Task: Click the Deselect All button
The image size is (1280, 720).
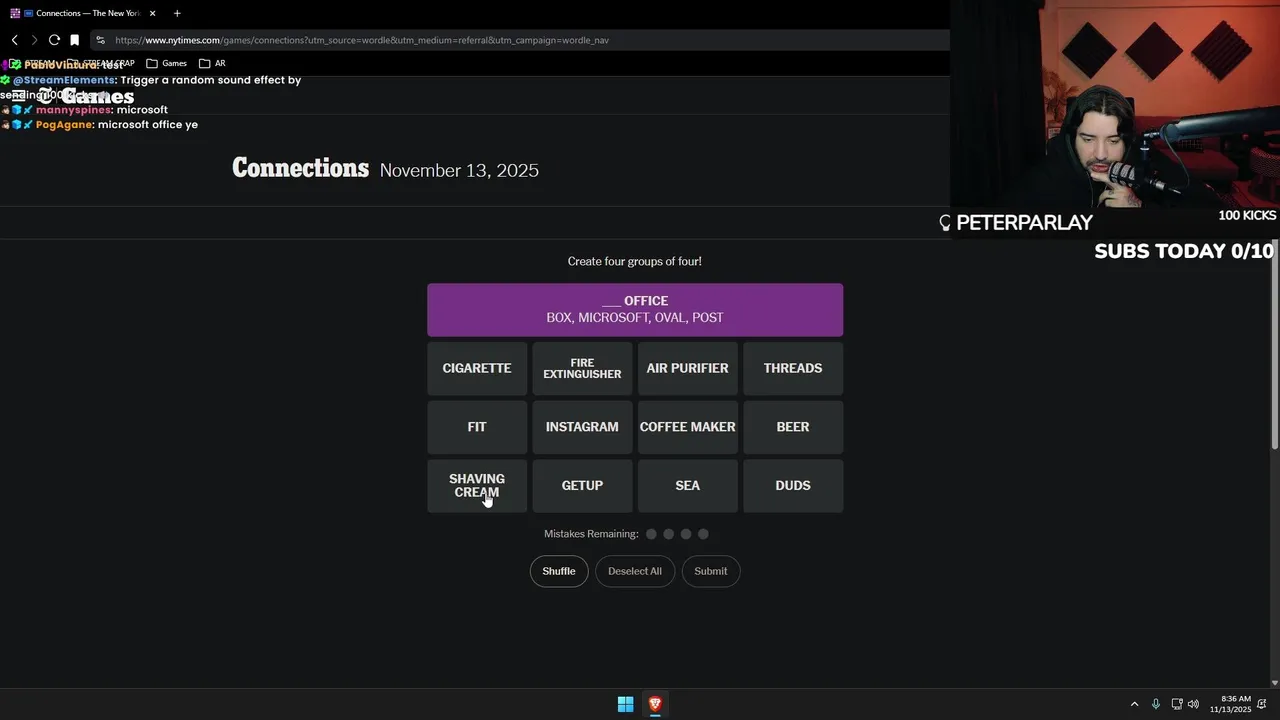Action: tap(635, 571)
